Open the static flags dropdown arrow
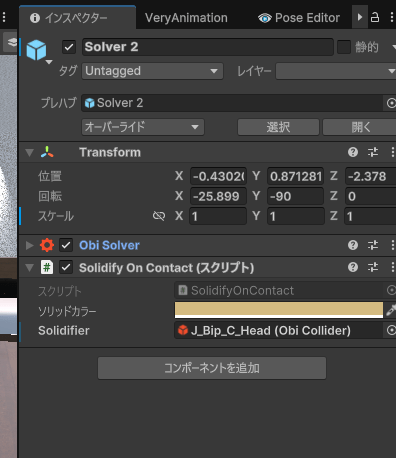The width and height of the screenshot is (396, 458). [394, 47]
